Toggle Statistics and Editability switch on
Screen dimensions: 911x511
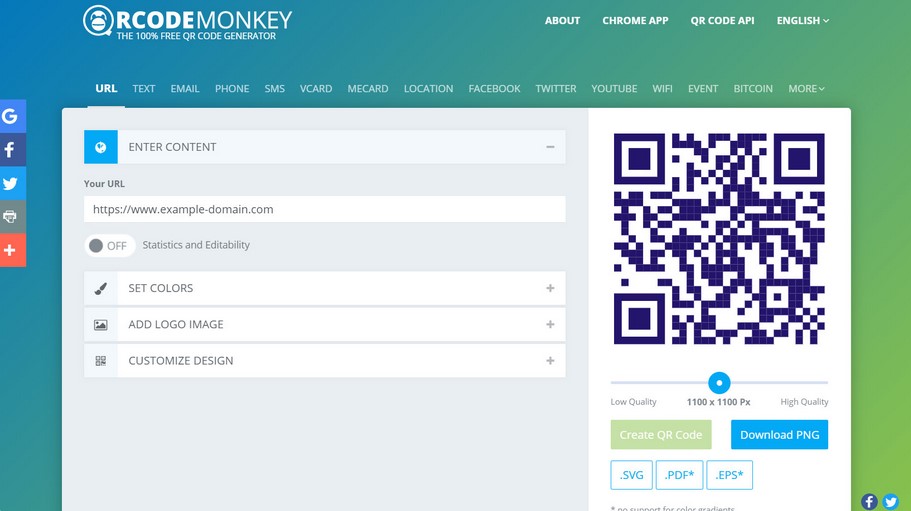pos(108,245)
